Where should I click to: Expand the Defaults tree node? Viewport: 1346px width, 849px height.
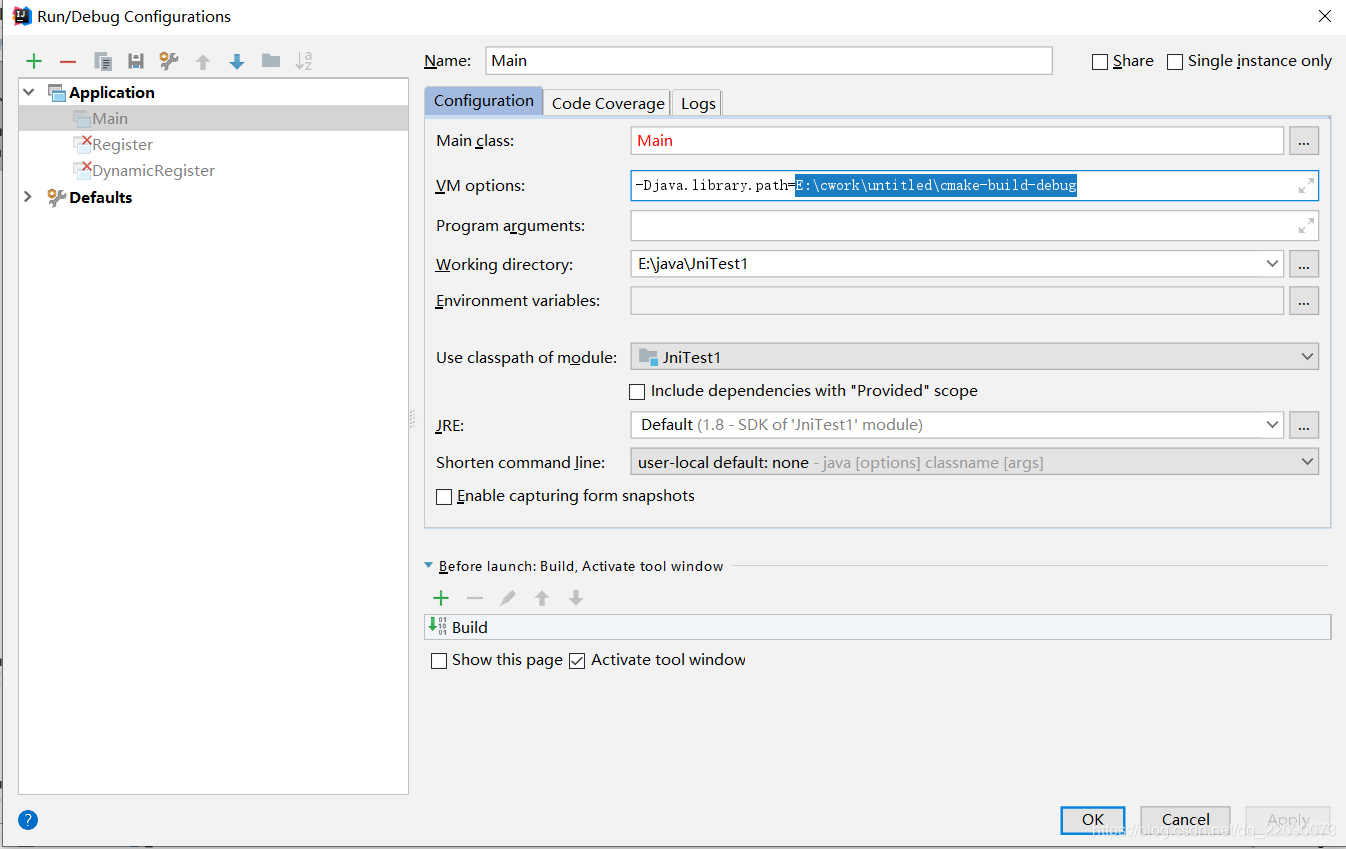(x=28, y=197)
